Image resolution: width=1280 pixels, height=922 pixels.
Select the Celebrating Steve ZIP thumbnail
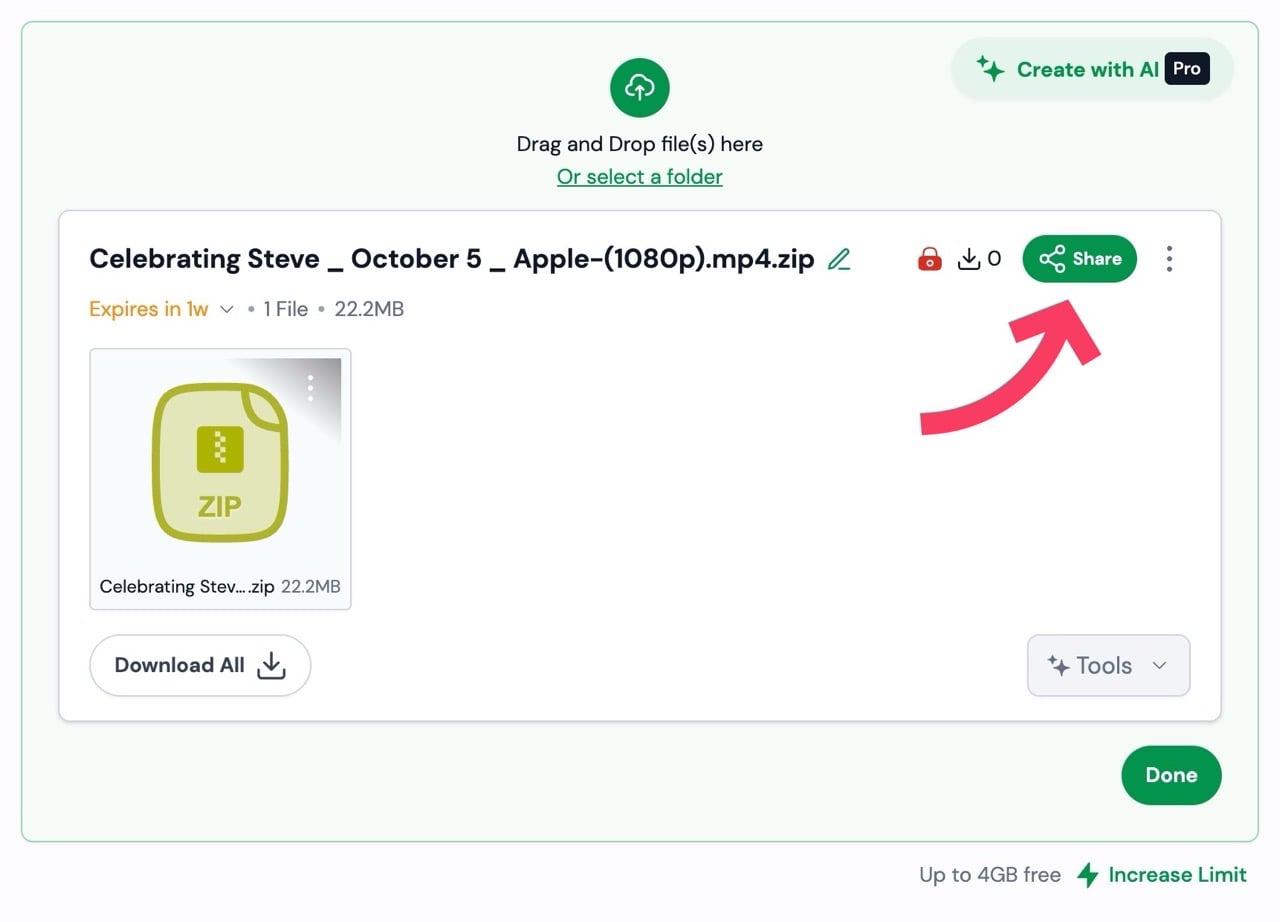click(219, 460)
